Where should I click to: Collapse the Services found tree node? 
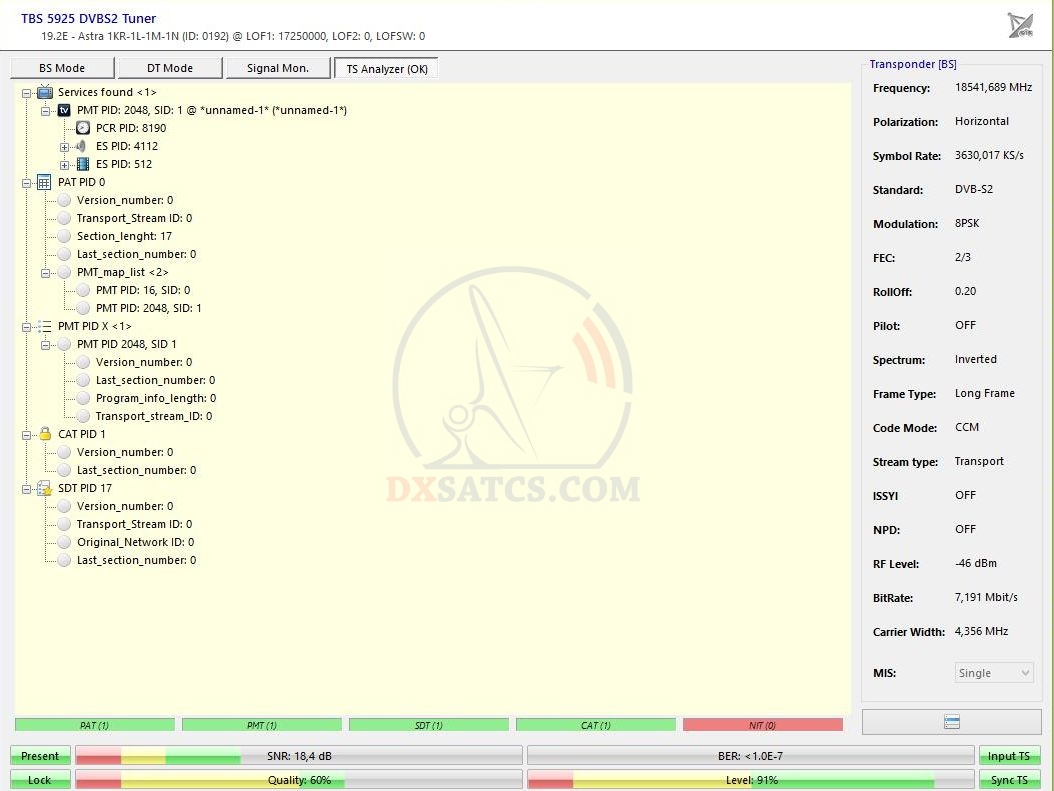pyautogui.click(x=27, y=92)
